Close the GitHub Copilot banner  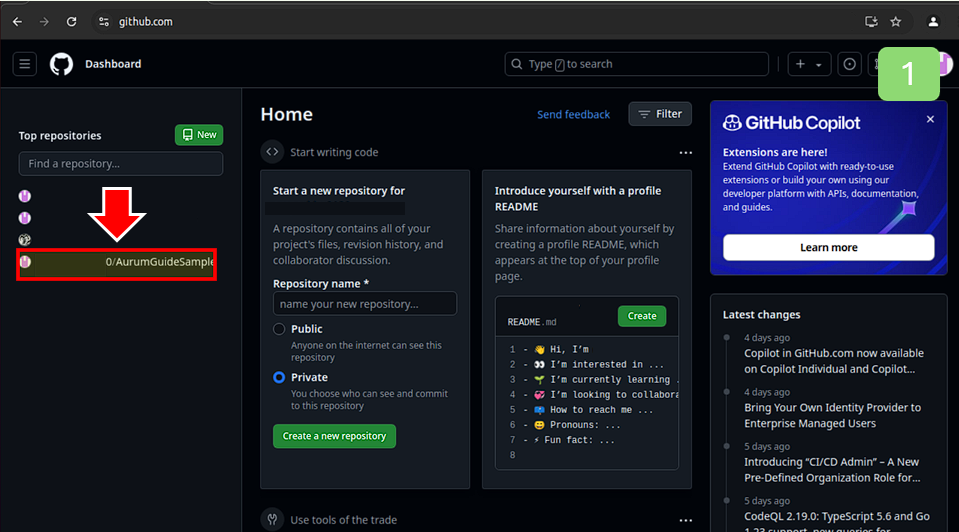pyautogui.click(x=930, y=119)
